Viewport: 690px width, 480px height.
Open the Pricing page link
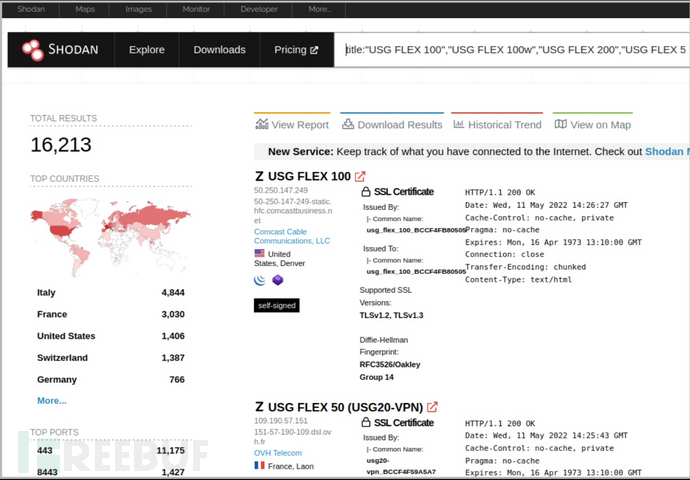point(295,50)
